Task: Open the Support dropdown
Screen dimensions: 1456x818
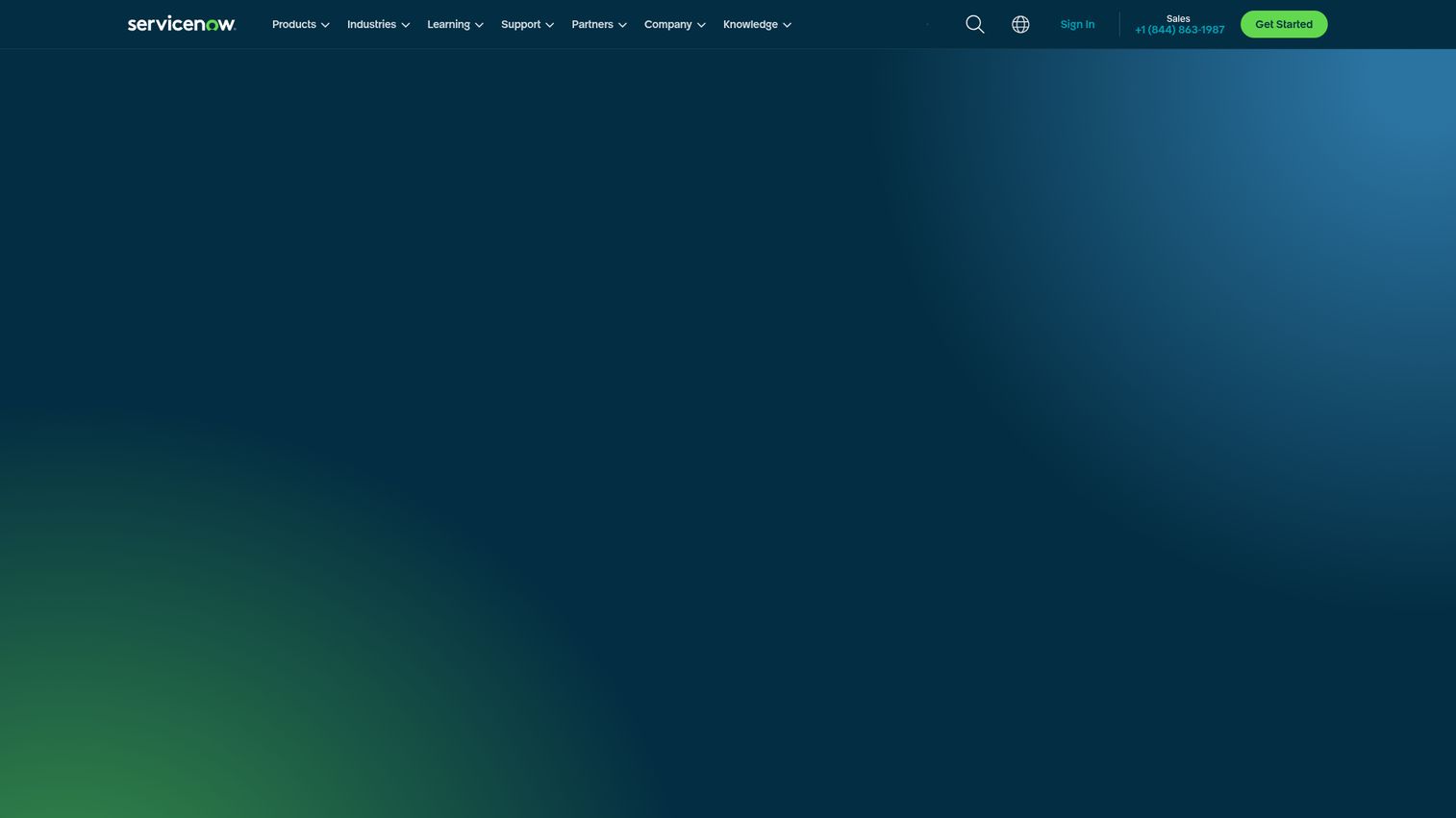Action: (x=527, y=24)
